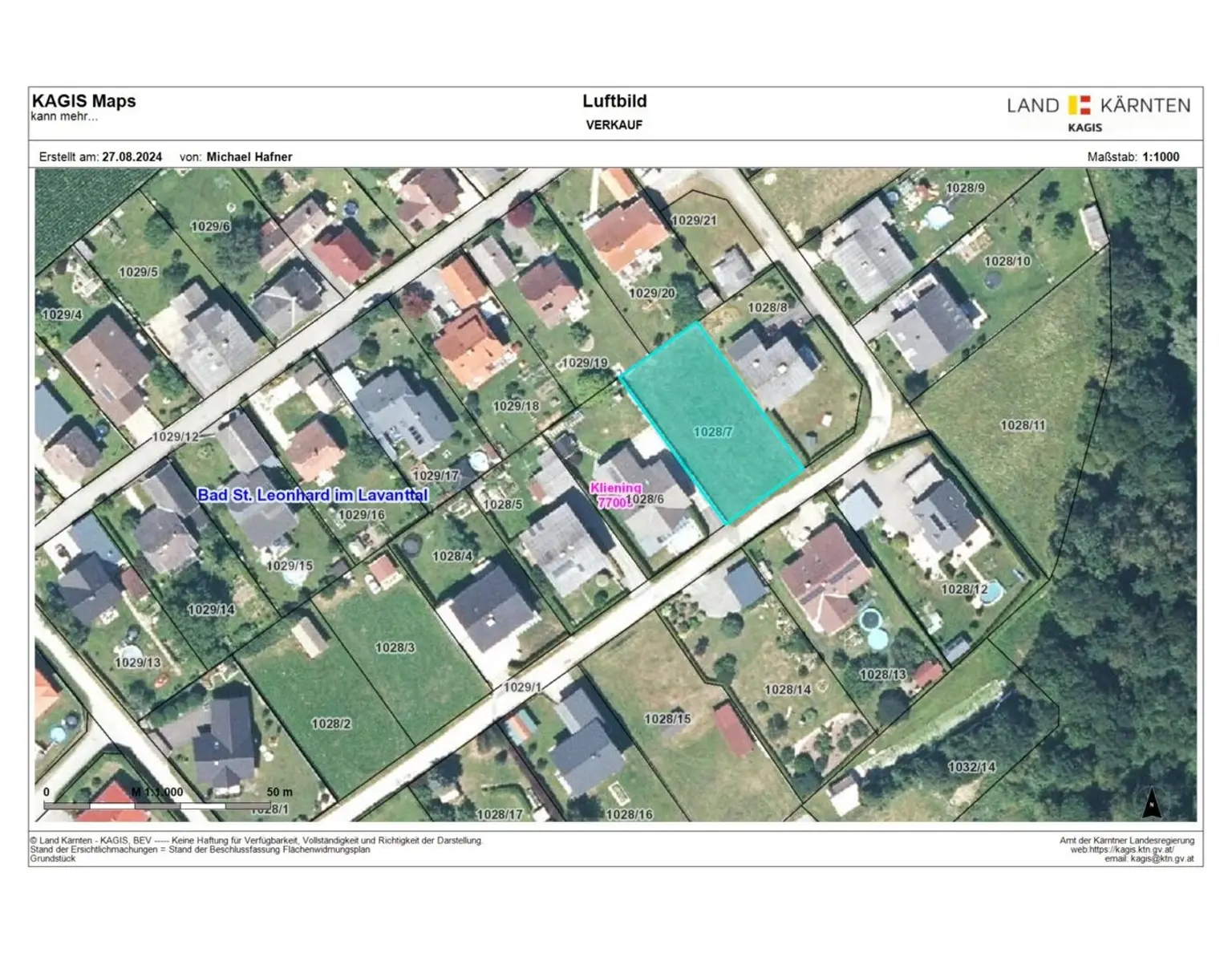Click the Land Kärnten flag logo

point(1080,105)
